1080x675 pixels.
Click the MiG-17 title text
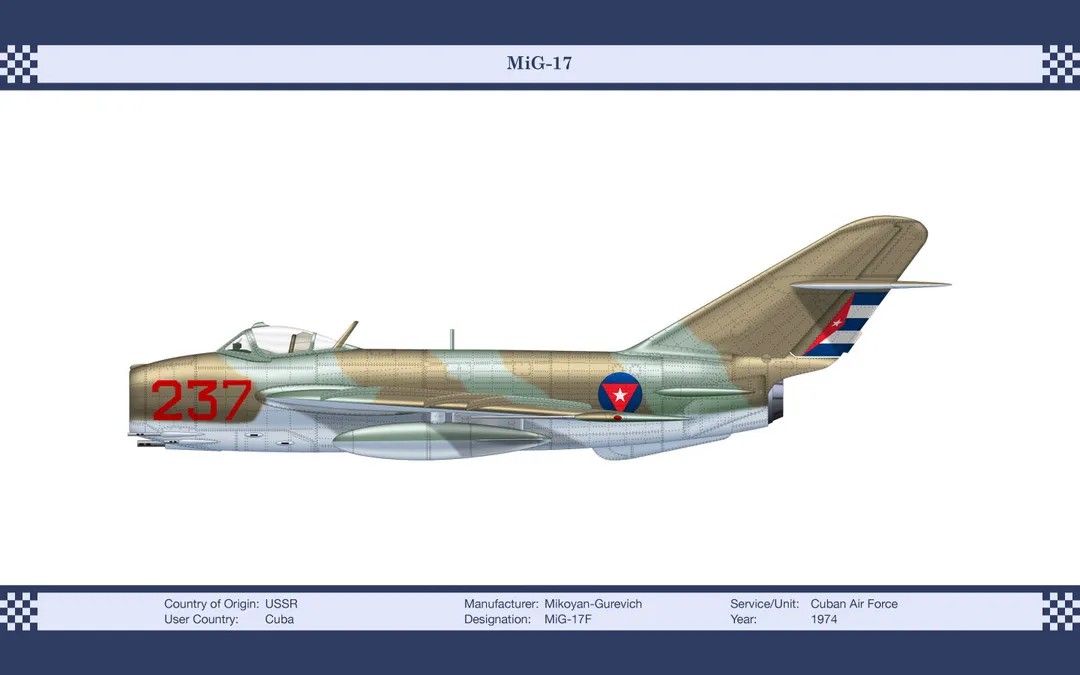tap(539, 63)
